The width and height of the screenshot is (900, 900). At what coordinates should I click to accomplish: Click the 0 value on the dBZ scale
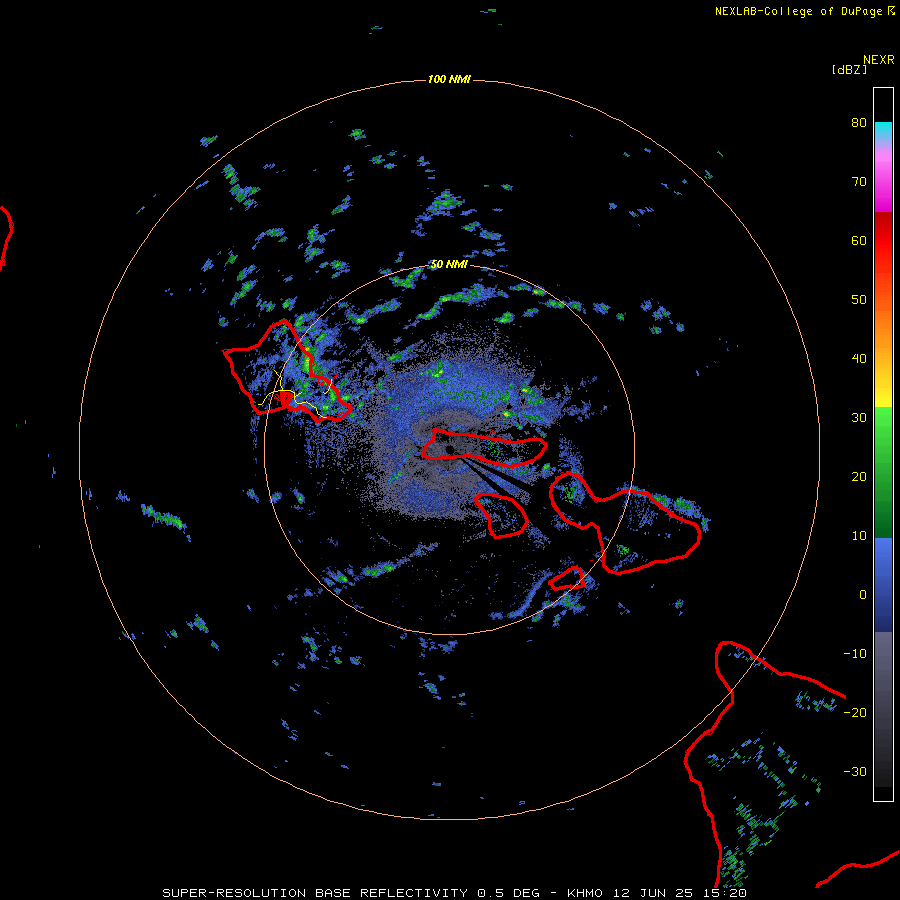(863, 595)
